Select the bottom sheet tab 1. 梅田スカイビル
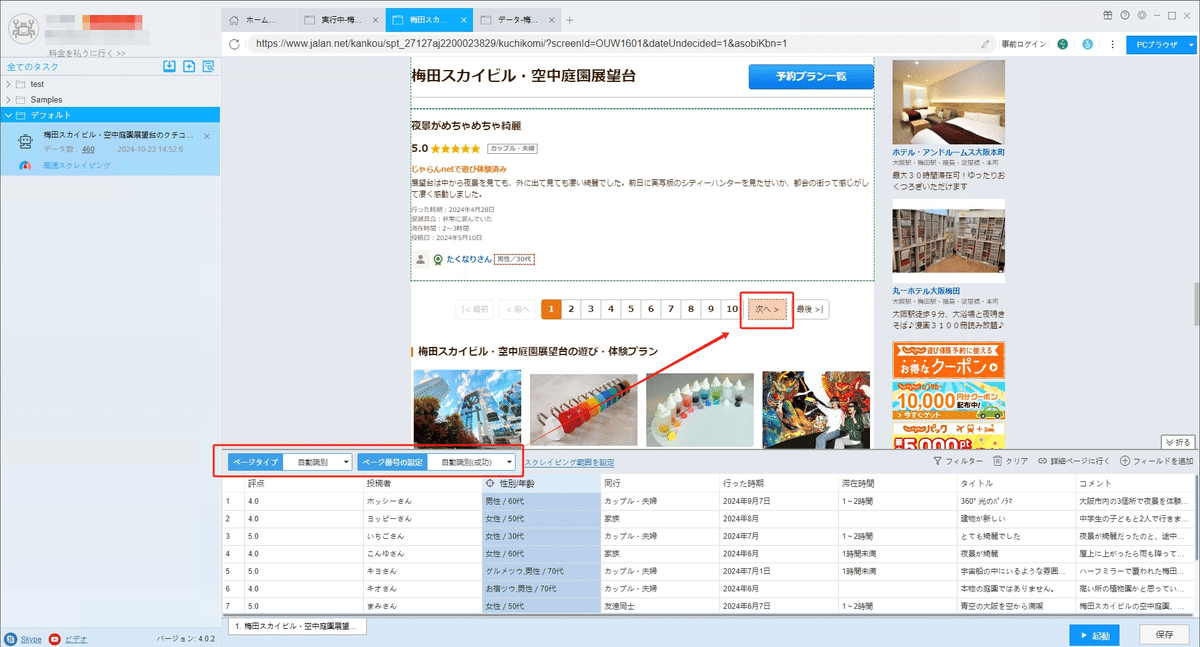Screen dimensions: 1200x647 pyautogui.click(x=295, y=626)
